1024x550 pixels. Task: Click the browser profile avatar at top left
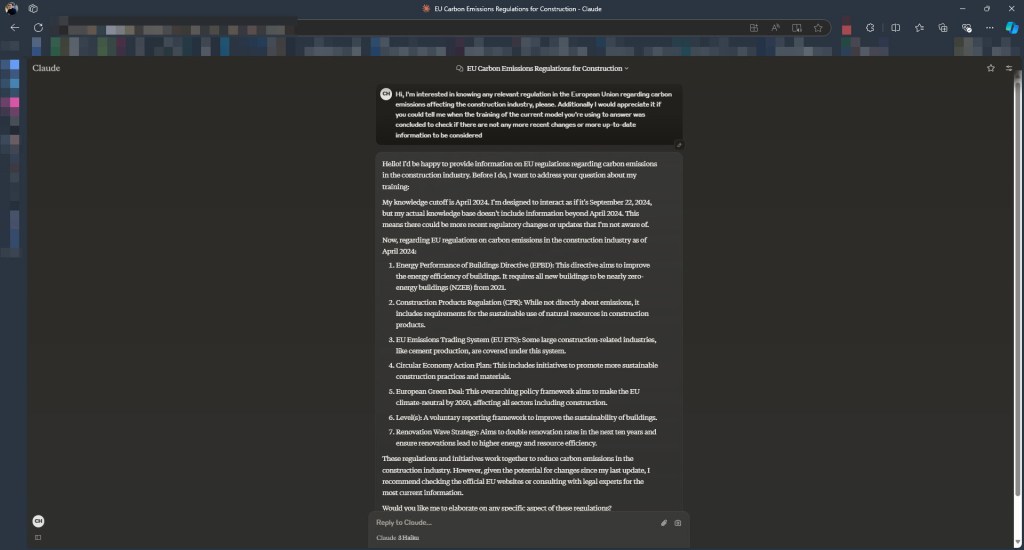[12, 8]
